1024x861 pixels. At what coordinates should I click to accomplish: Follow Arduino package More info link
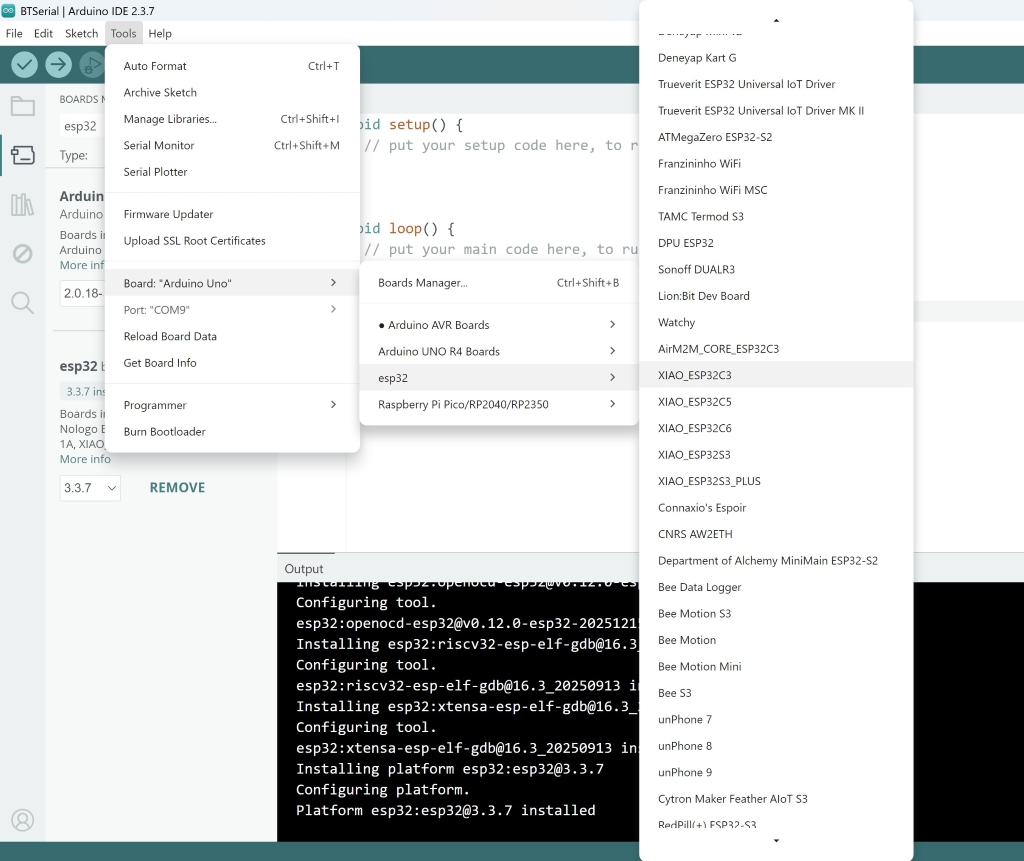tap(82, 265)
